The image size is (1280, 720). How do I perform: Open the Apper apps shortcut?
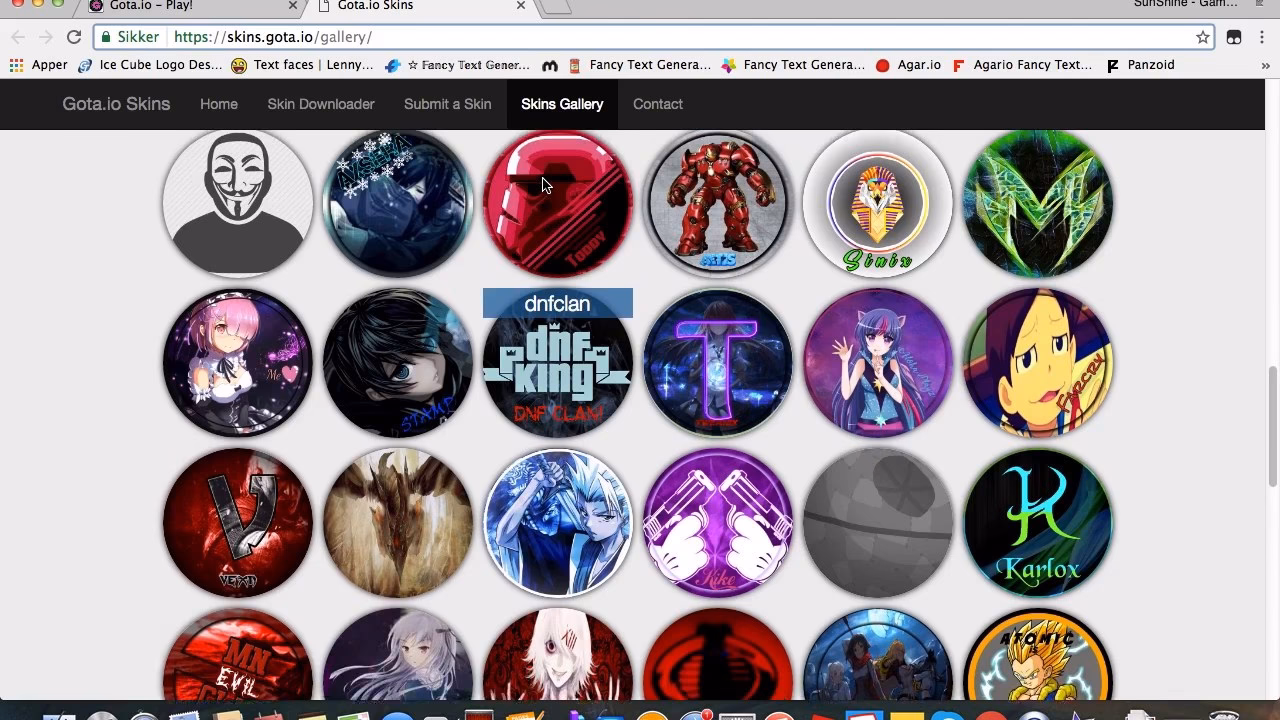click(39, 65)
